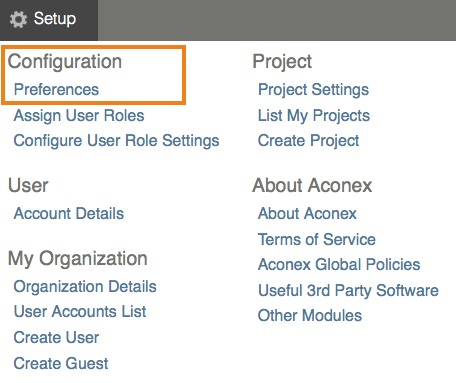Image resolution: width=456 pixels, height=383 pixels.
Task: View the User Accounts List
Action: coord(80,311)
